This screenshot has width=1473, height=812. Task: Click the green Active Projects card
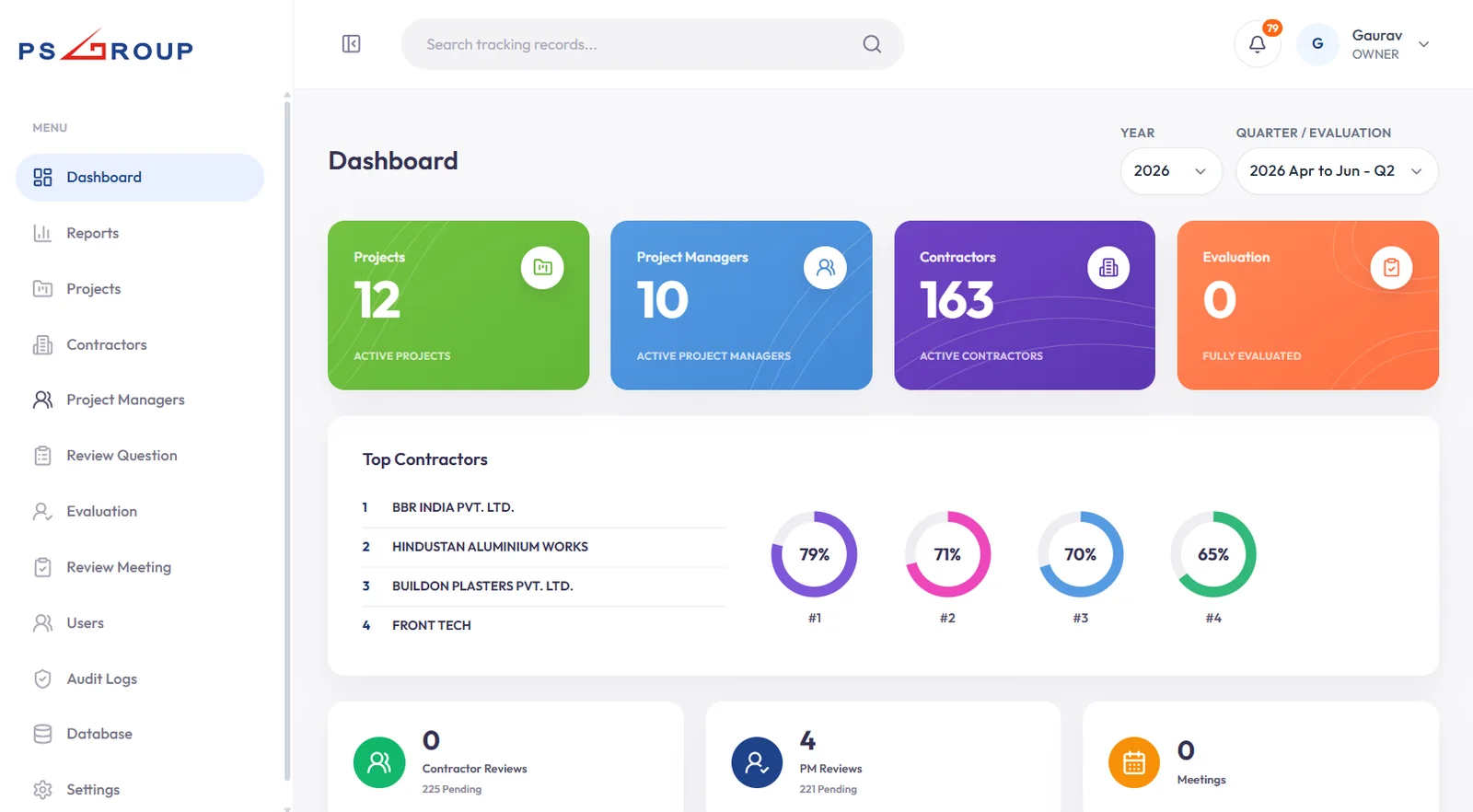pos(458,305)
